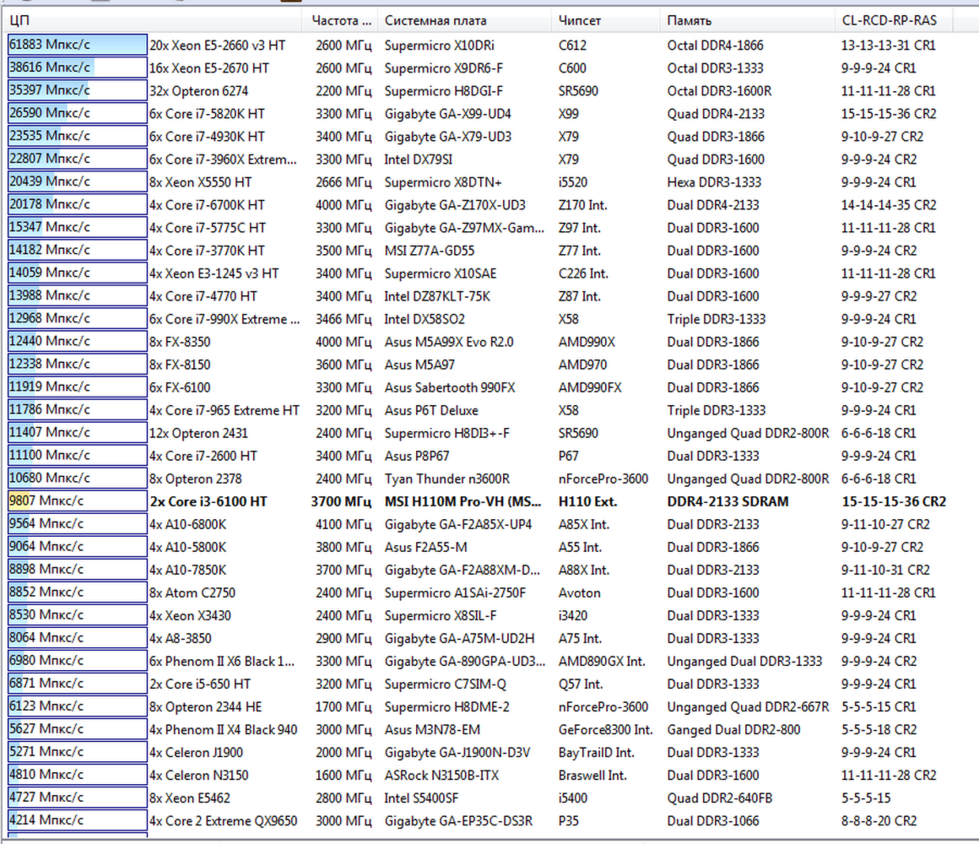Select the 4x A10-7850K row
Screen dimensions: 979x844
pos(187,570)
